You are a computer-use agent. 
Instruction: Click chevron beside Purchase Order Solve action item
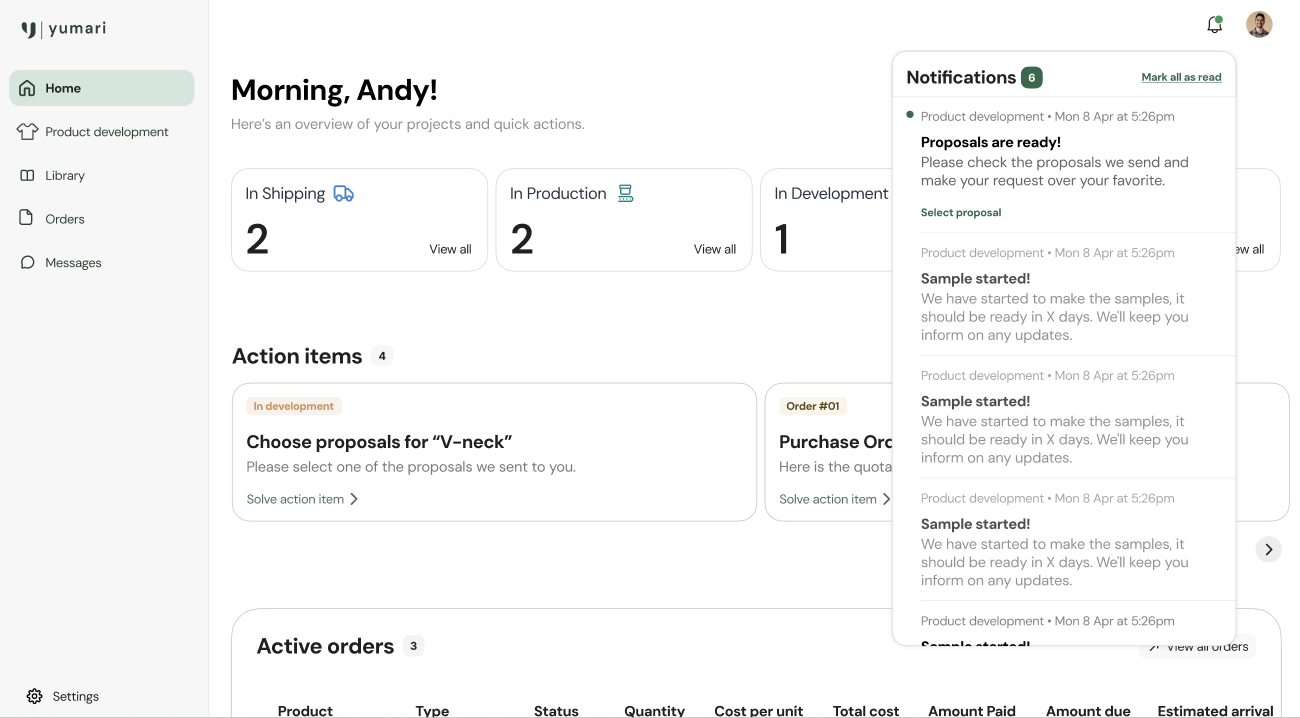[886, 499]
